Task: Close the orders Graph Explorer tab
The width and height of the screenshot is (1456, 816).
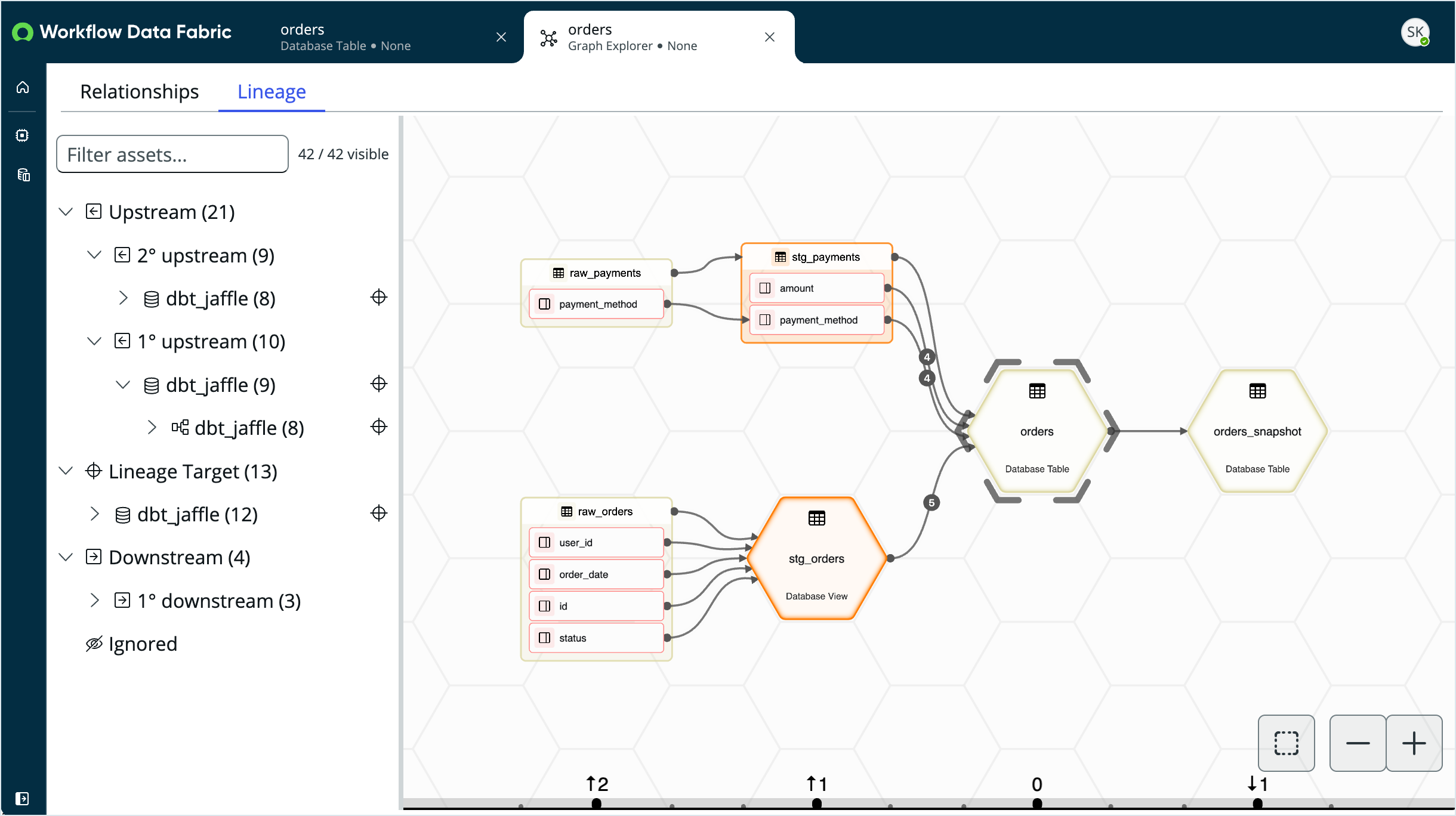Action: point(770,38)
